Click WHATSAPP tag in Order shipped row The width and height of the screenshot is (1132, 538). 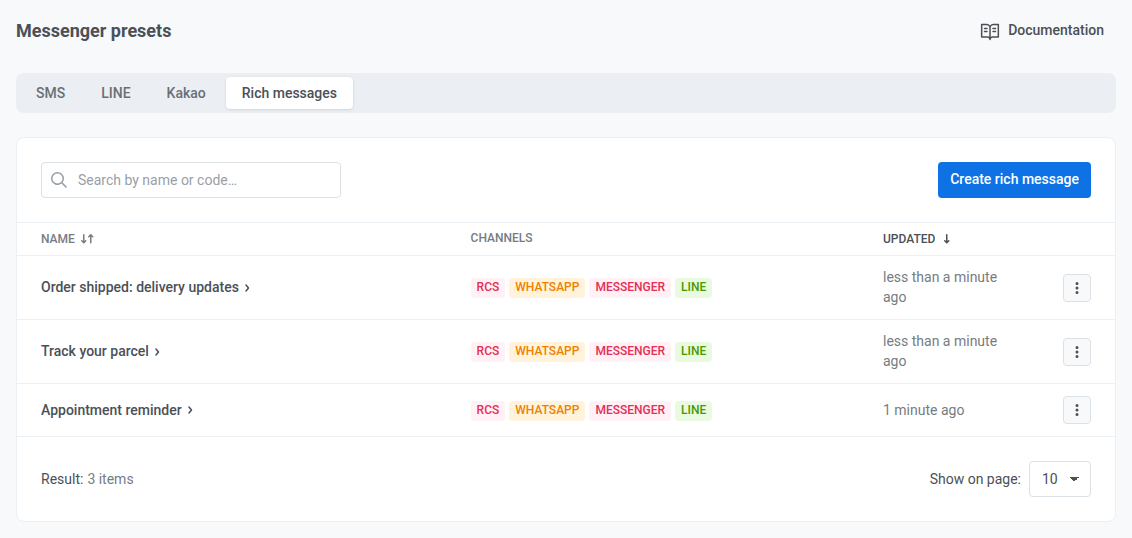(547, 287)
